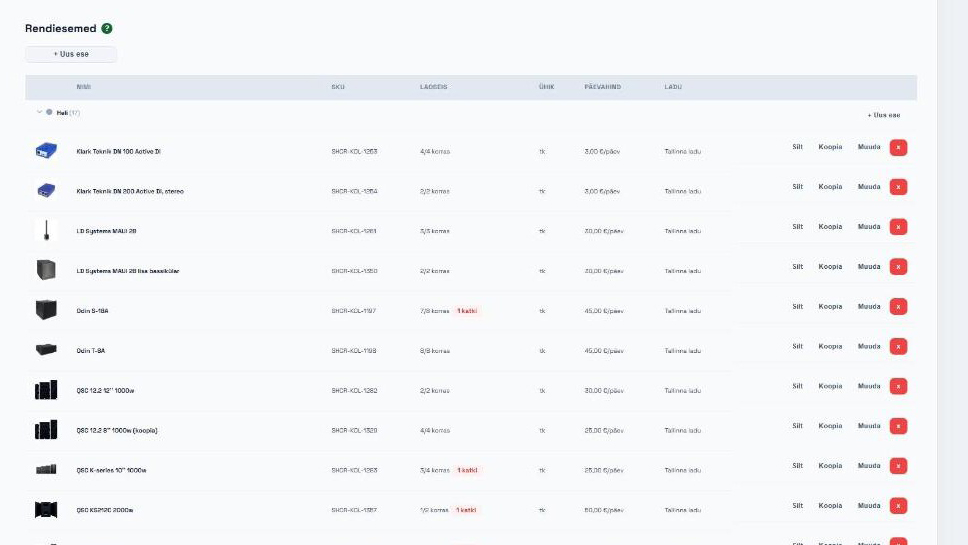The image size is (968, 545).
Task: Open the Klark Teknik DN 200 product thumbnail
Action: coord(46,190)
